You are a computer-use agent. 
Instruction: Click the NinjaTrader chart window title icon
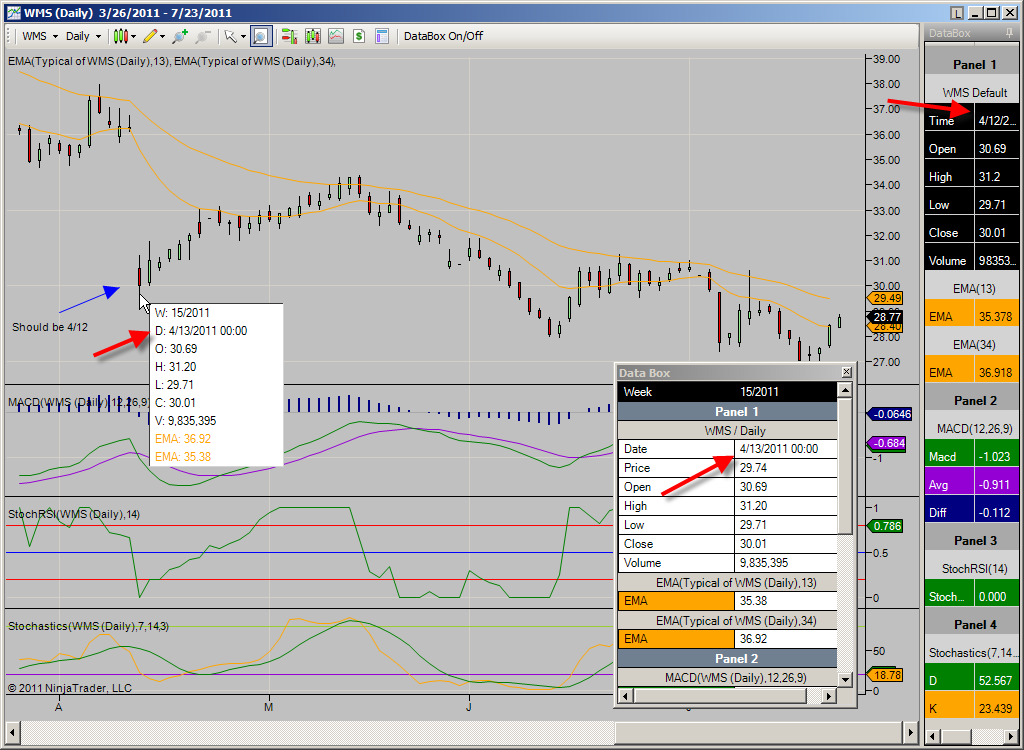point(13,12)
